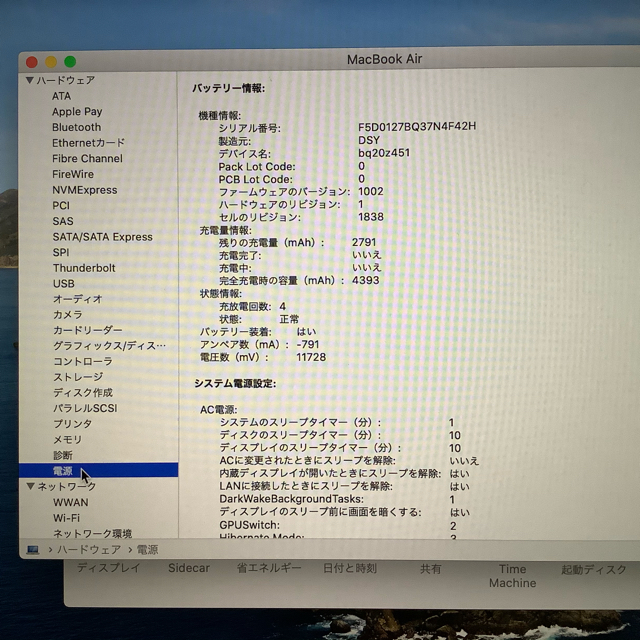Select USB in the sidebar

click(64, 284)
